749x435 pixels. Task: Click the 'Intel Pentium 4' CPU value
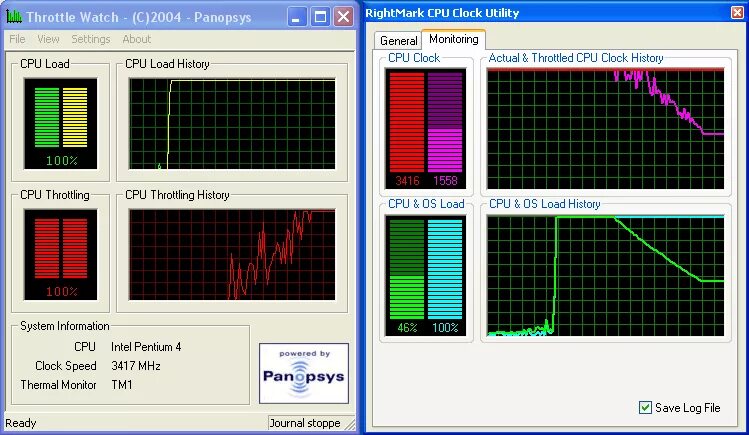pyautogui.click(x=146, y=347)
